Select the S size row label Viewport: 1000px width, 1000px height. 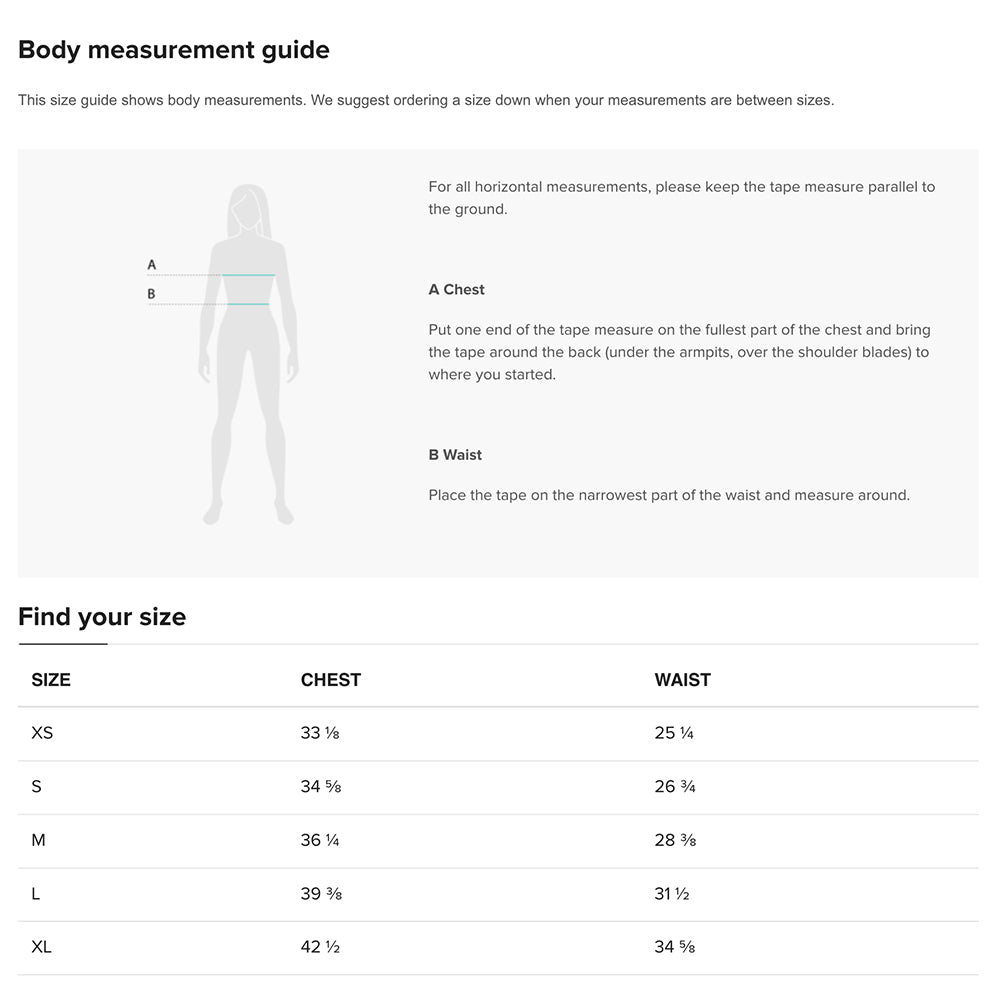[x=37, y=787]
